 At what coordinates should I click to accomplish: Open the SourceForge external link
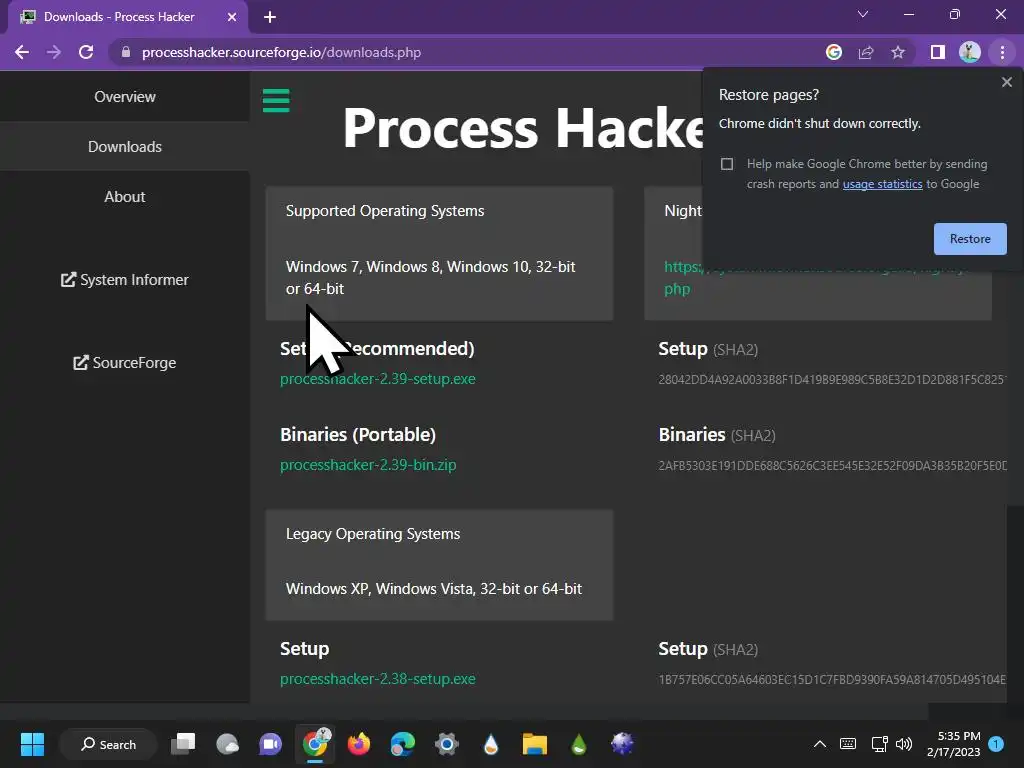point(125,362)
